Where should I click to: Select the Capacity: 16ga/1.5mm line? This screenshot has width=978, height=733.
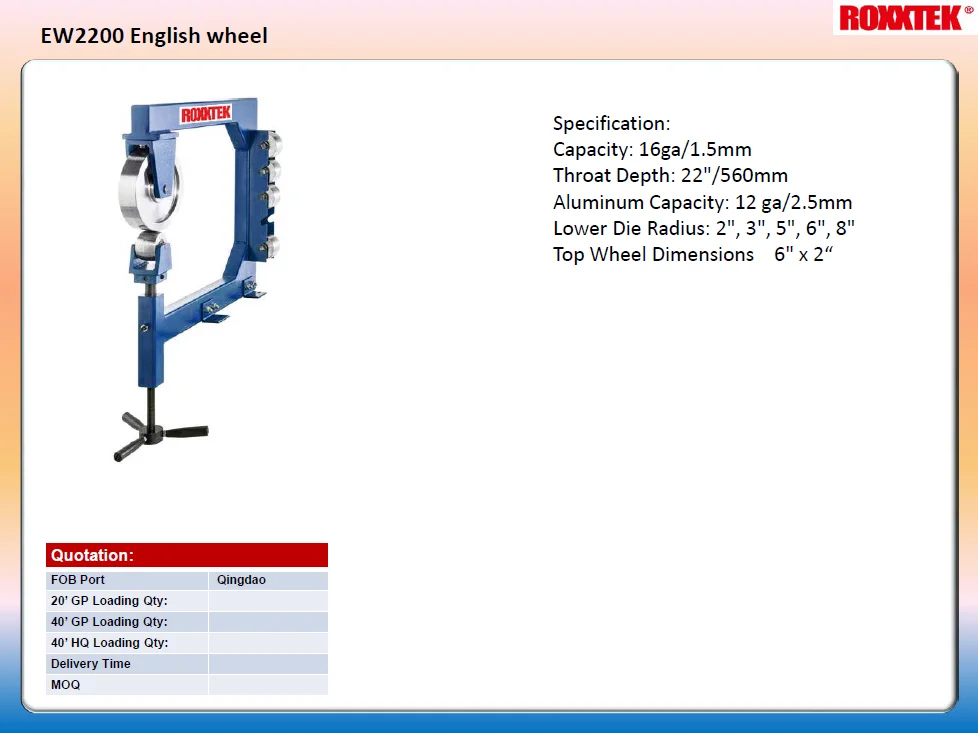point(652,150)
